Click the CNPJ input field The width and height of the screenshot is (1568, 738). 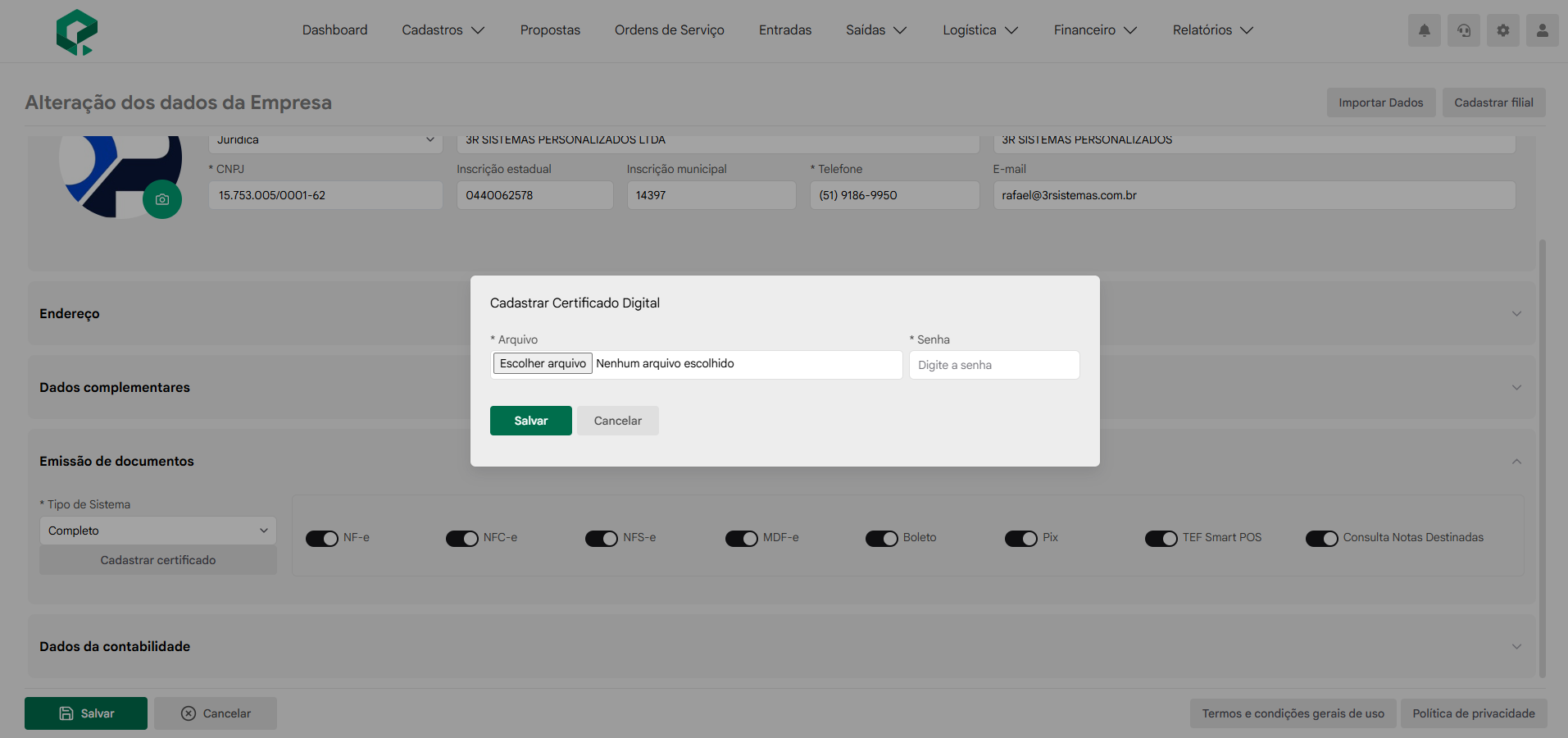coord(325,195)
